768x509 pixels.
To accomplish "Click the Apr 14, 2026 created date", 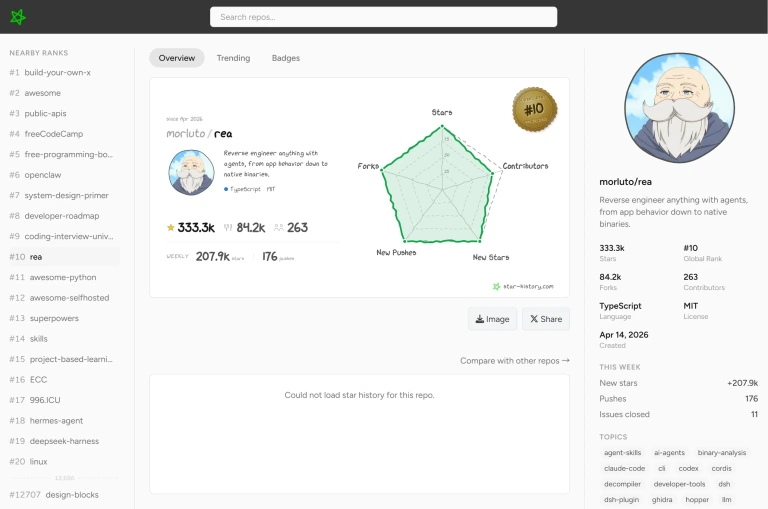I will pos(624,335).
